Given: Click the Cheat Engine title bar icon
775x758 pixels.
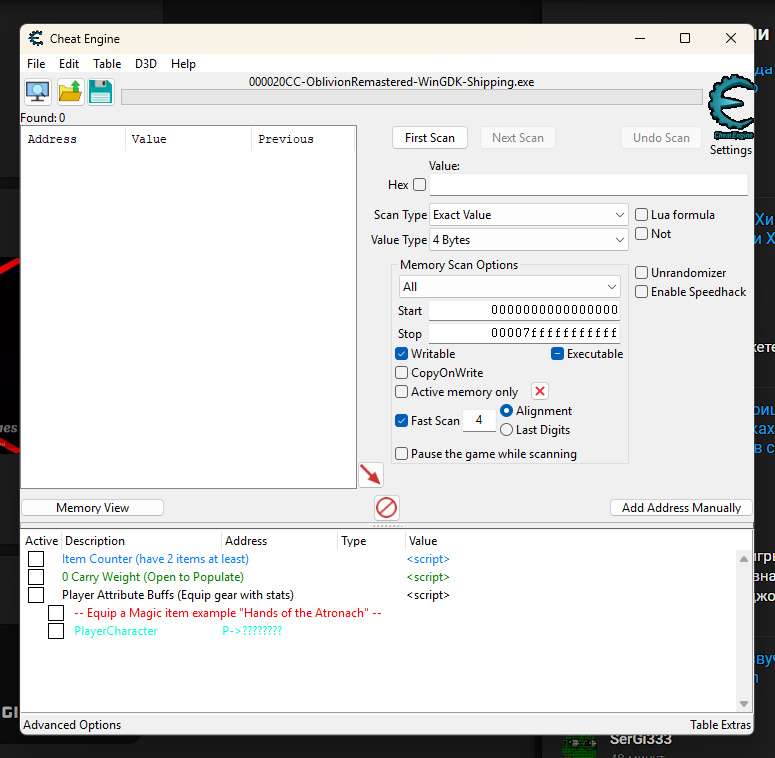Looking at the screenshot, I should (36, 39).
